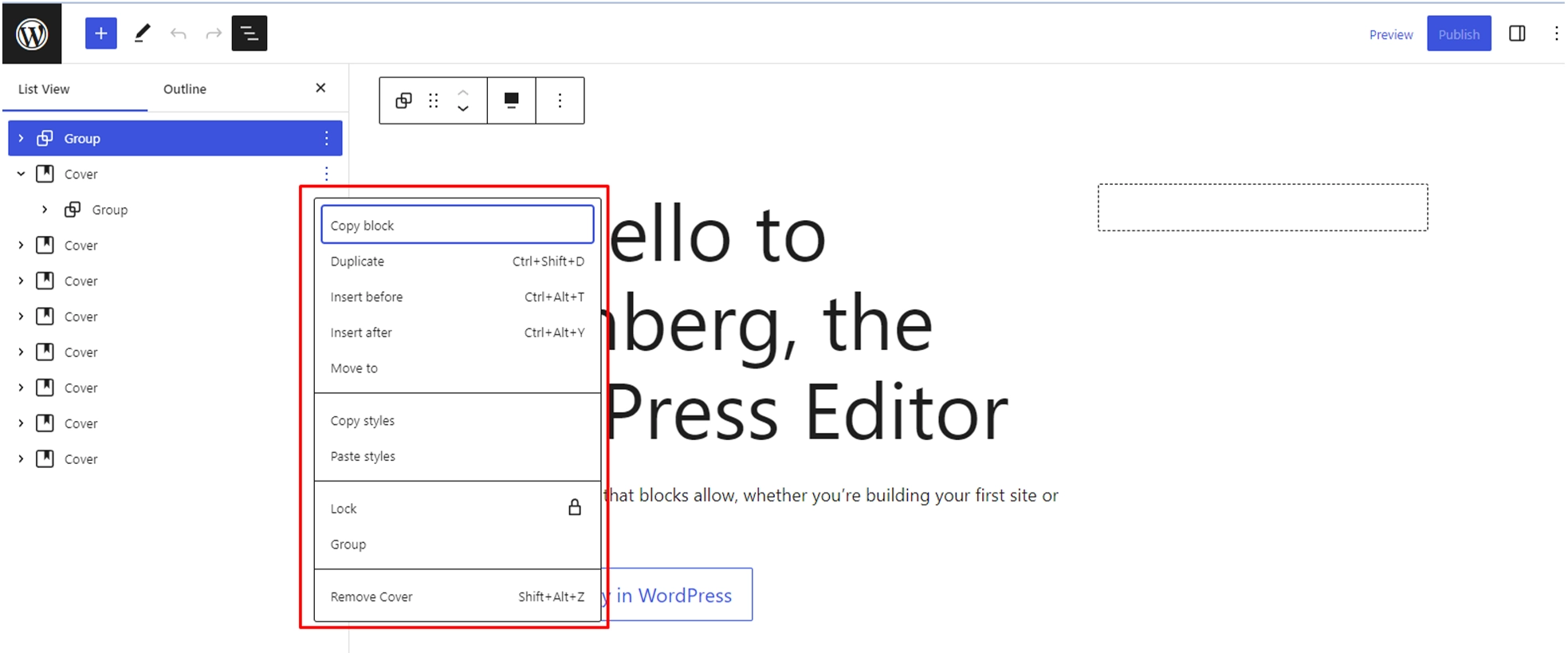The height and width of the screenshot is (653, 1568).
Task: Switch to the Outline tab
Action: (x=185, y=89)
